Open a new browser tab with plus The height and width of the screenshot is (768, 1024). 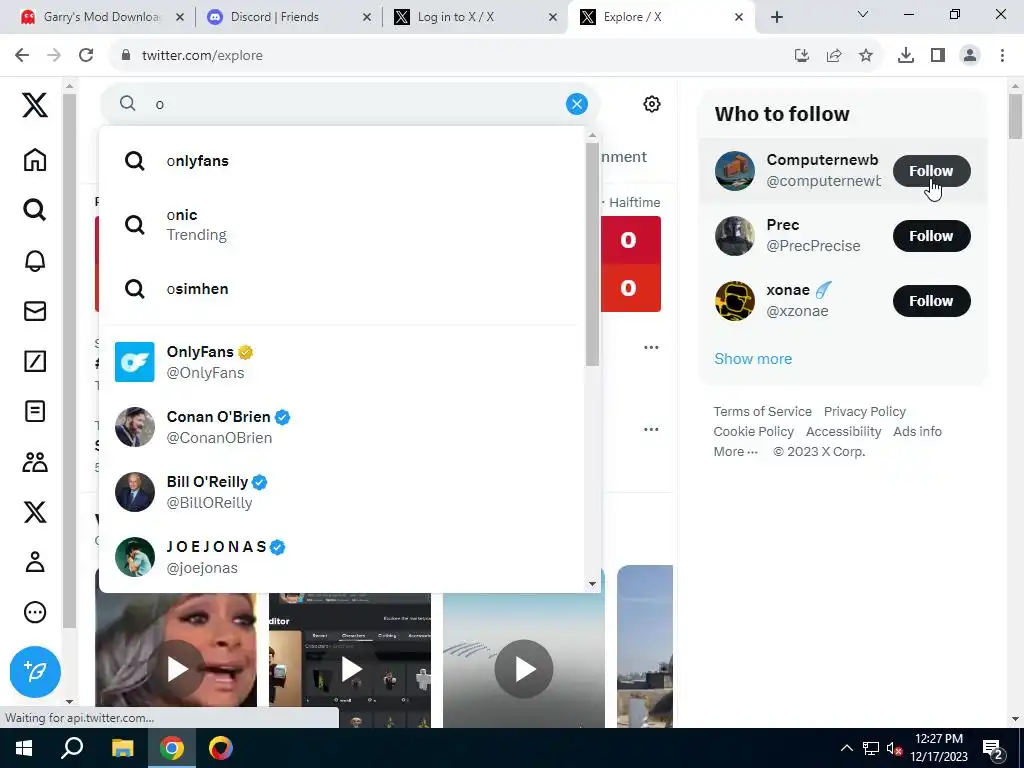[x=776, y=17]
